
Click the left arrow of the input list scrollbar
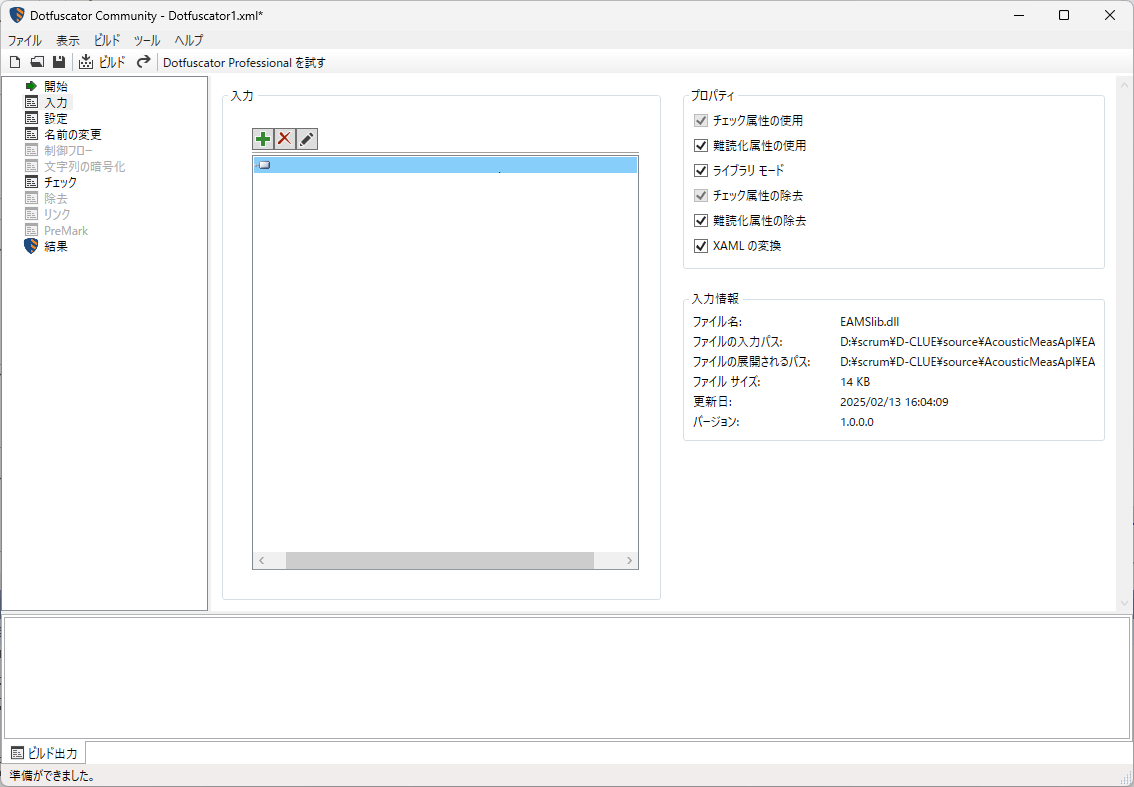262,561
